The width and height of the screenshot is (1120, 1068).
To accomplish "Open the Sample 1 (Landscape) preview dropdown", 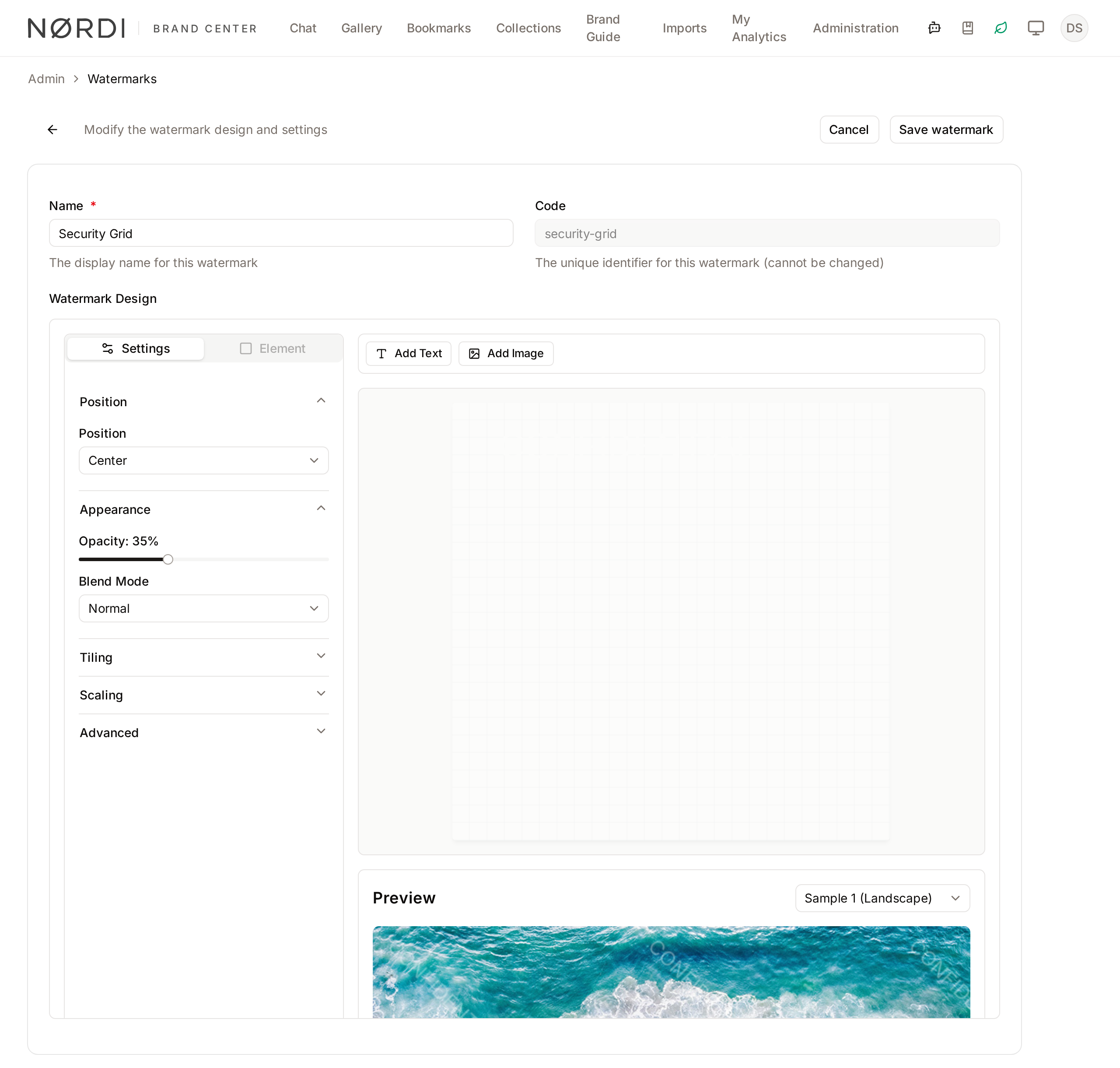I will (882, 898).
